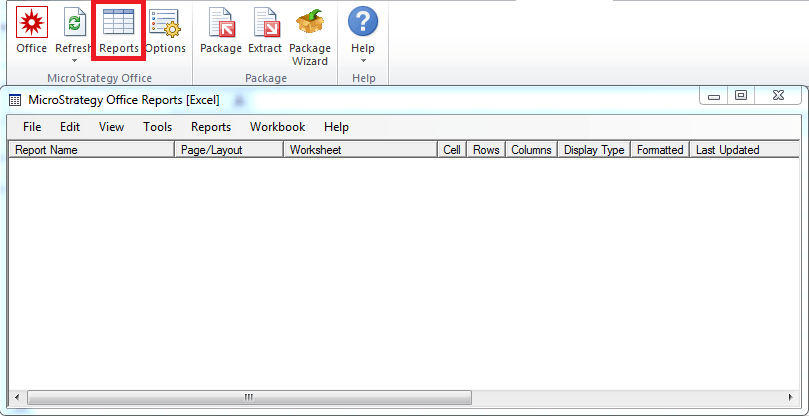Sort by Page/Layout column header
Image resolution: width=809 pixels, height=416 pixels.
(230, 150)
